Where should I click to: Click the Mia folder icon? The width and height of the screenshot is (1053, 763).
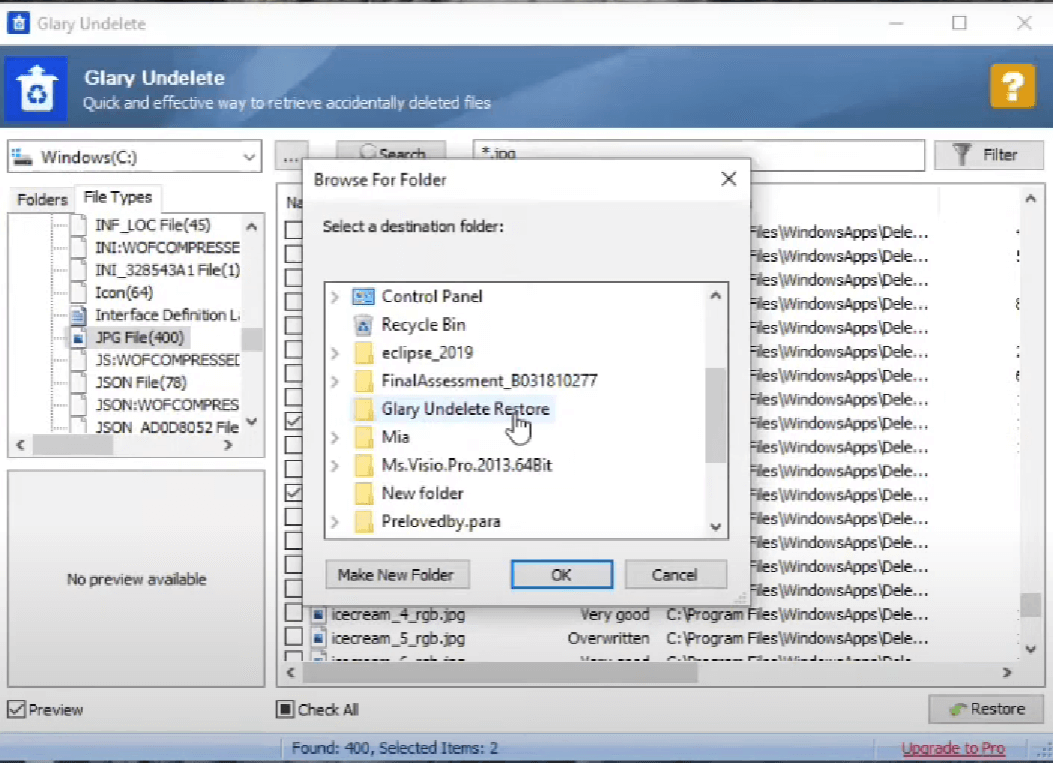click(x=363, y=437)
